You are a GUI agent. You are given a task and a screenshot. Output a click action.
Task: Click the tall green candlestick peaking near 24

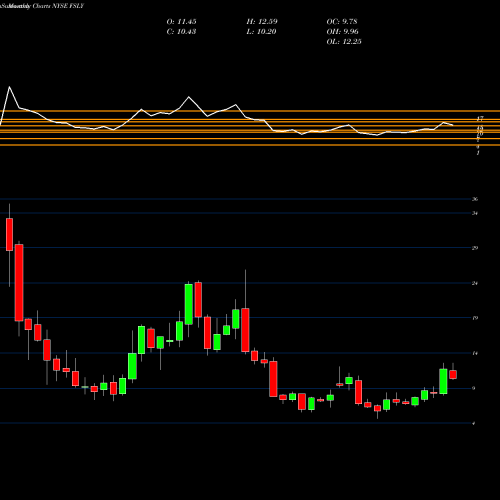(189, 304)
